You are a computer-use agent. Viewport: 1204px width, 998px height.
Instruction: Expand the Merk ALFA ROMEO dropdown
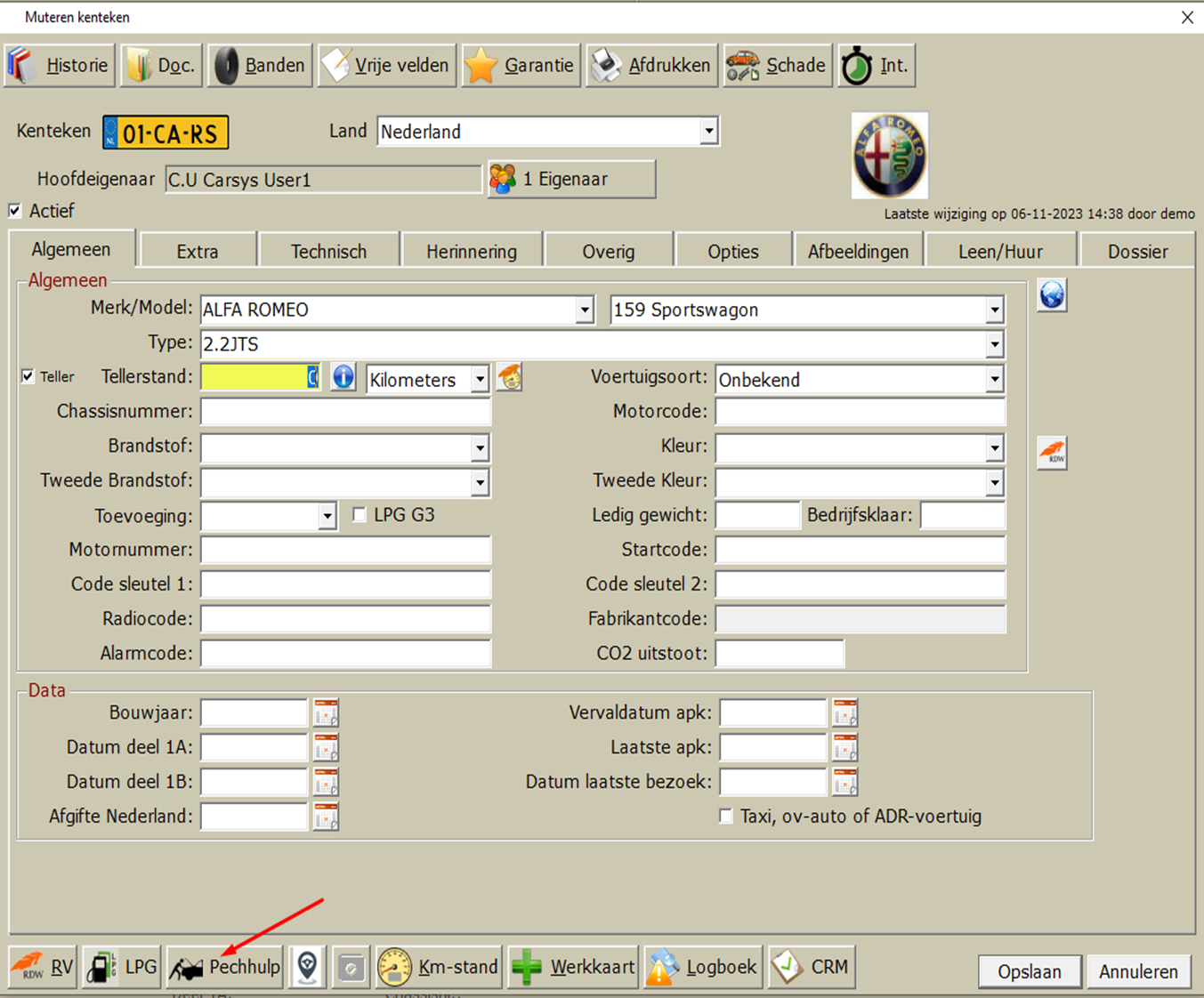tap(585, 310)
